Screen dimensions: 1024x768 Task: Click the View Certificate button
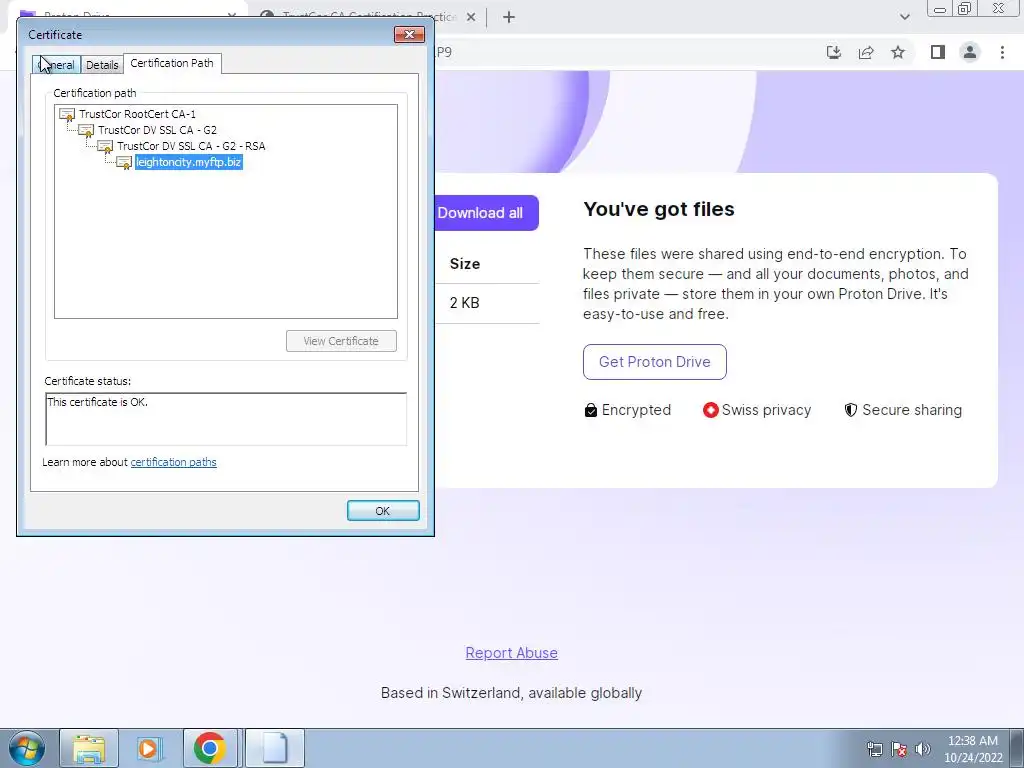[x=341, y=341]
